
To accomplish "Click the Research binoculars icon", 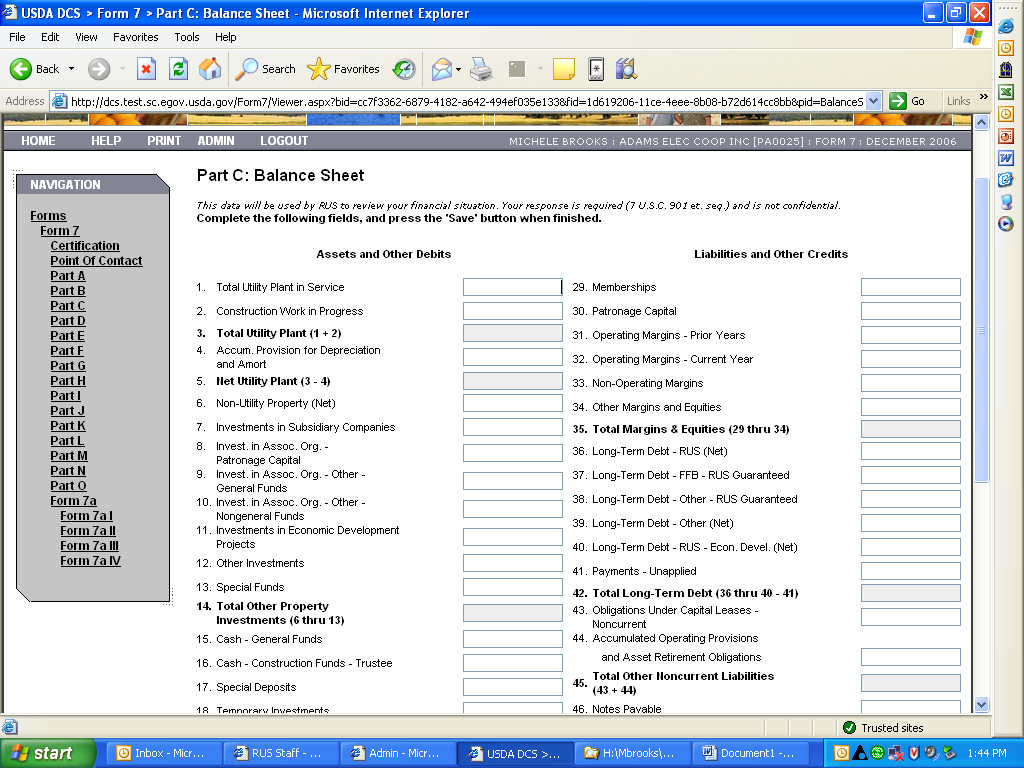I will click(x=626, y=69).
